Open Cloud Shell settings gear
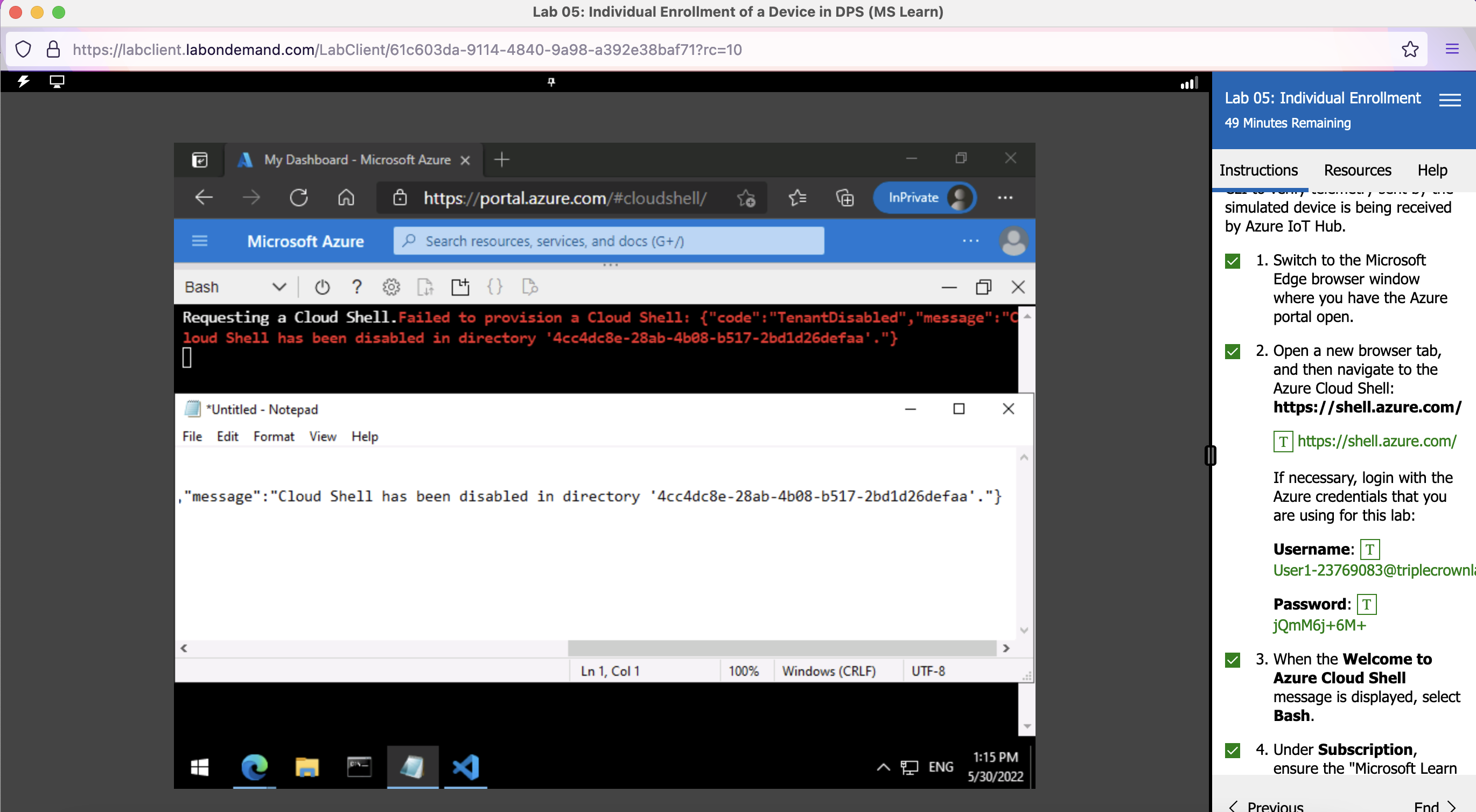 tap(391, 286)
